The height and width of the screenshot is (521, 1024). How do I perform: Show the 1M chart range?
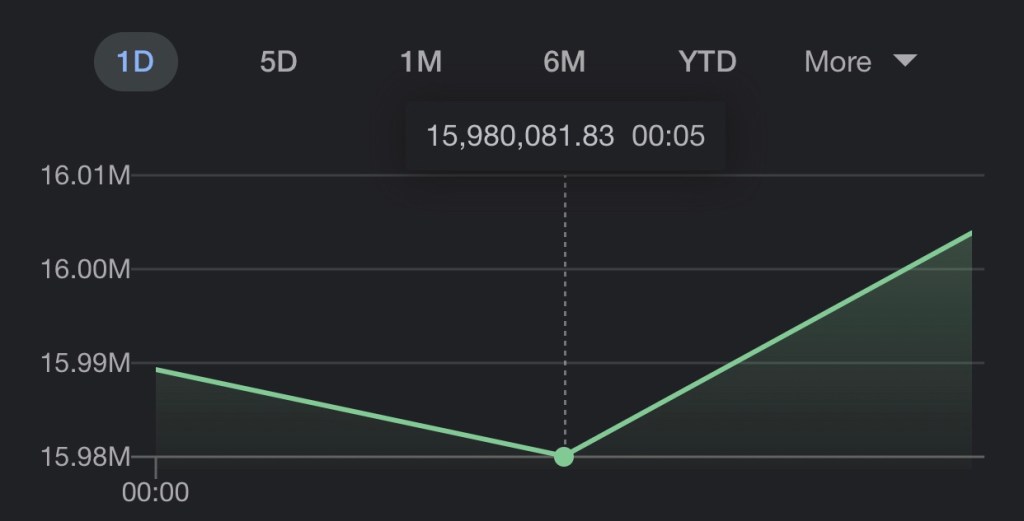tap(420, 62)
